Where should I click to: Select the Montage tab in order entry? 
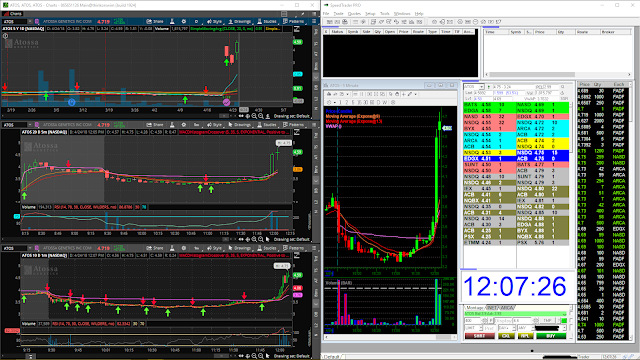pyautogui.click(x=475, y=307)
